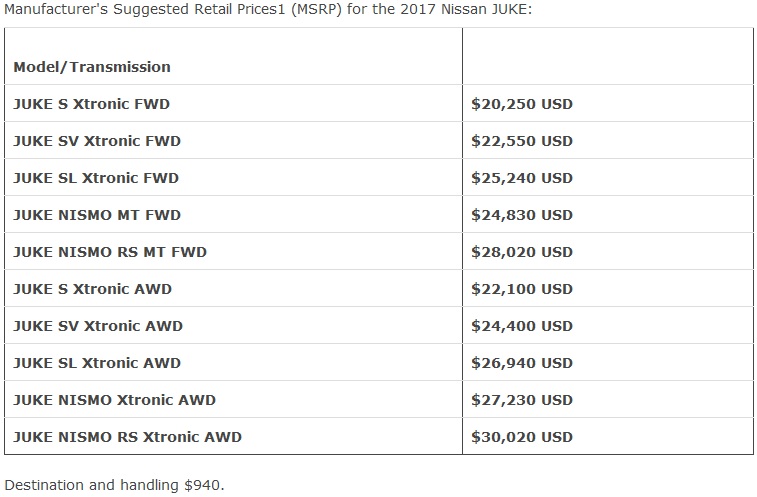Click the $28,020 USD price

coord(522,252)
